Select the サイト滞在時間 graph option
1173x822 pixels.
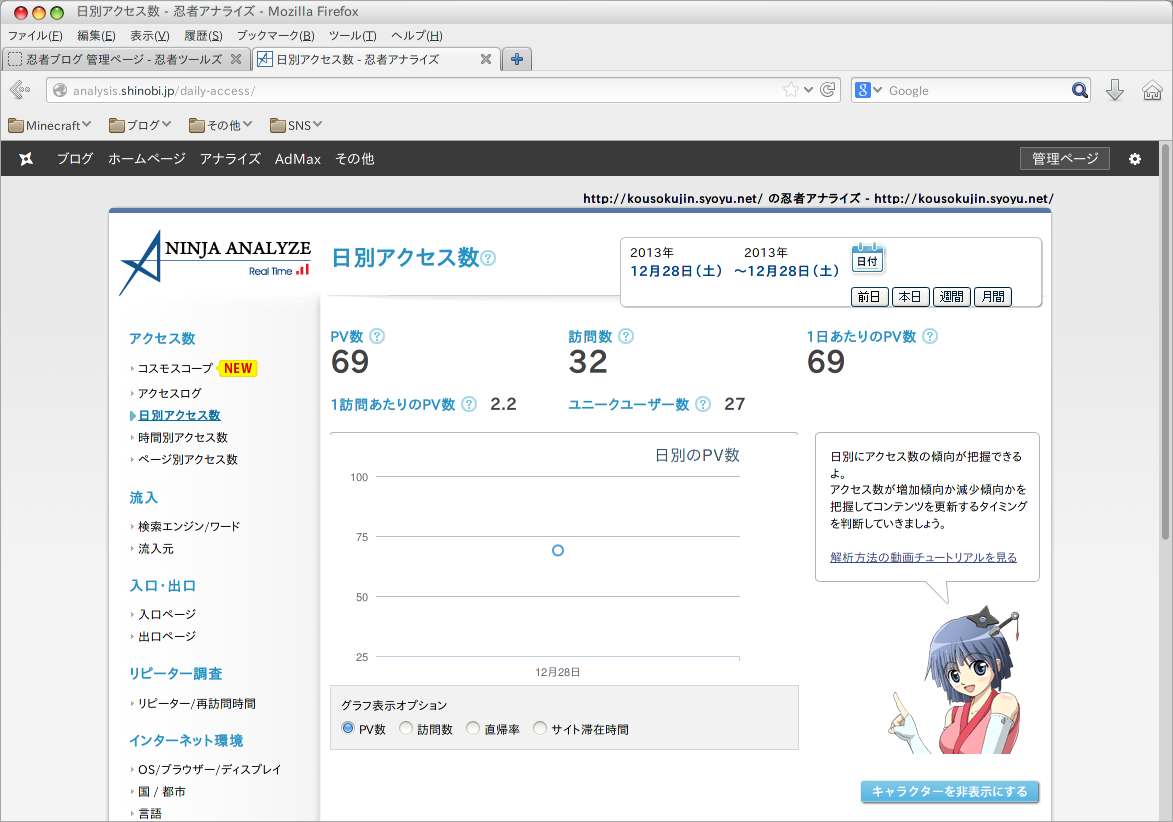pyautogui.click(x=539, y=728)
